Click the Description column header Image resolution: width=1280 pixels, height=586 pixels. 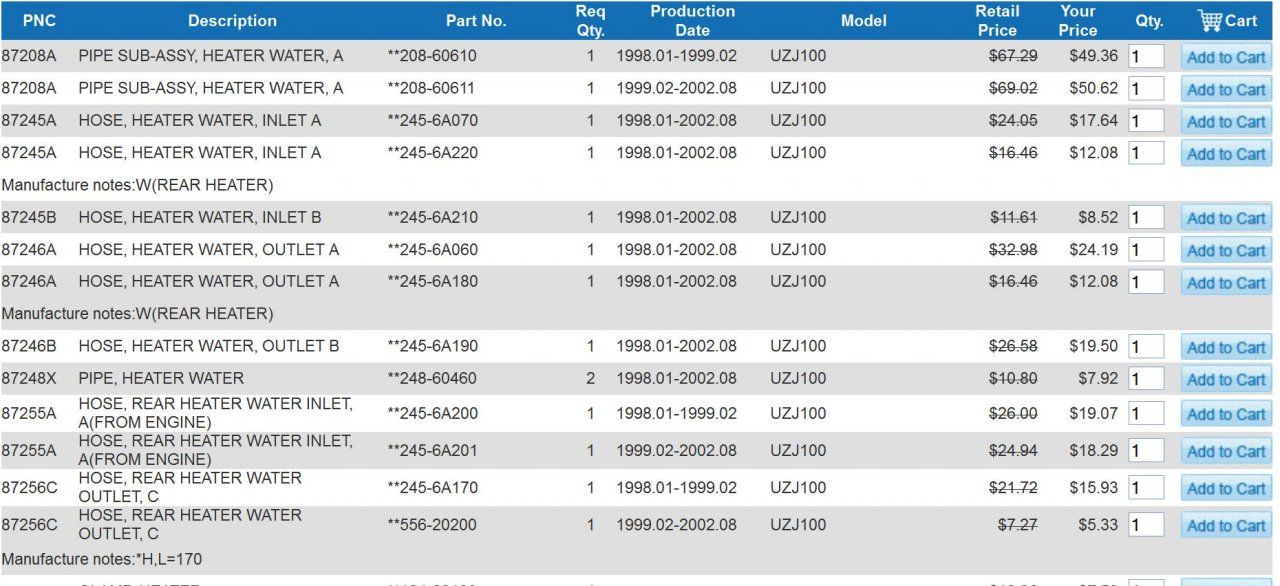coord(232,20)
